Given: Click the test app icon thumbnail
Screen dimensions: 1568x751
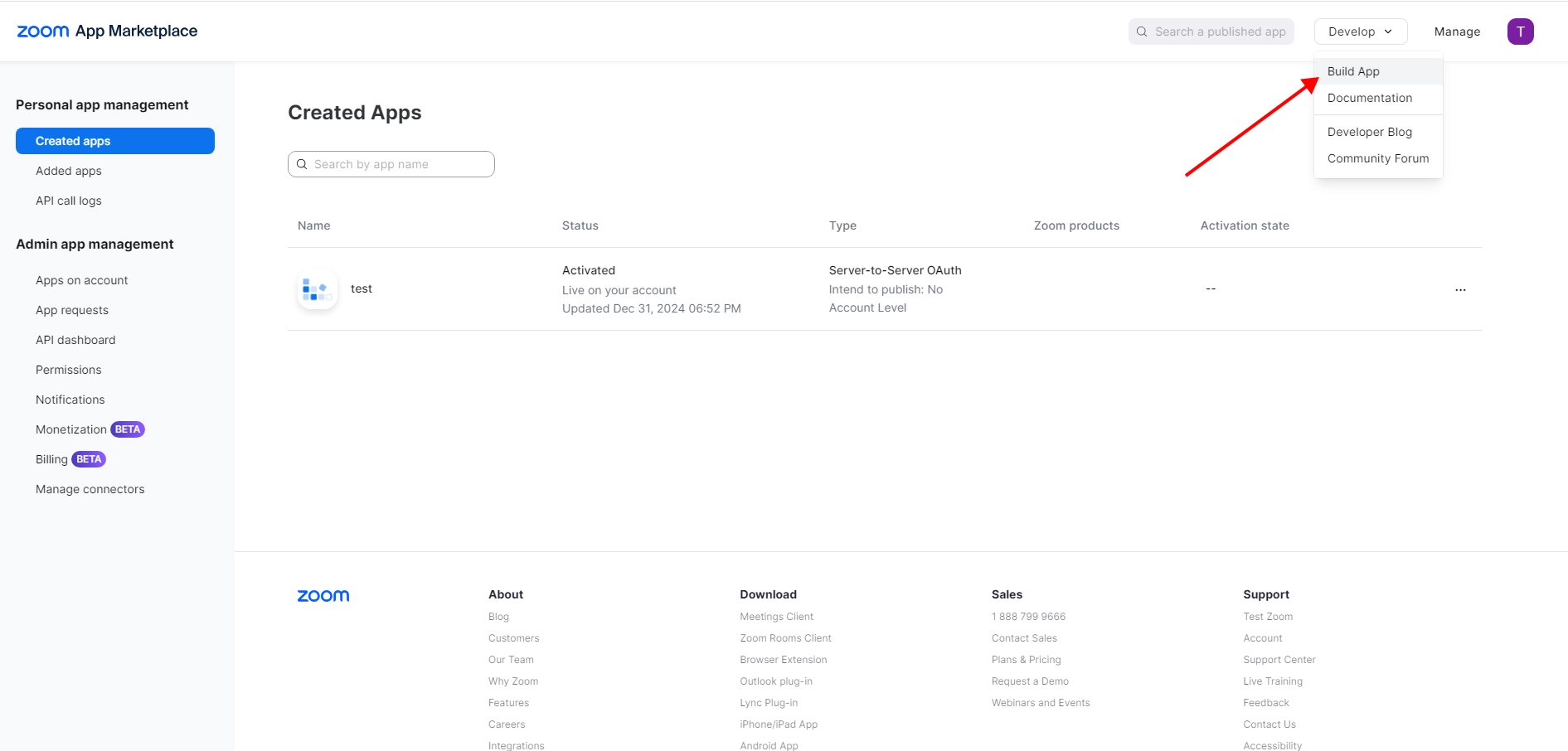Looking at the screenshot, I should pyautogui.click(x=317, y=289).
